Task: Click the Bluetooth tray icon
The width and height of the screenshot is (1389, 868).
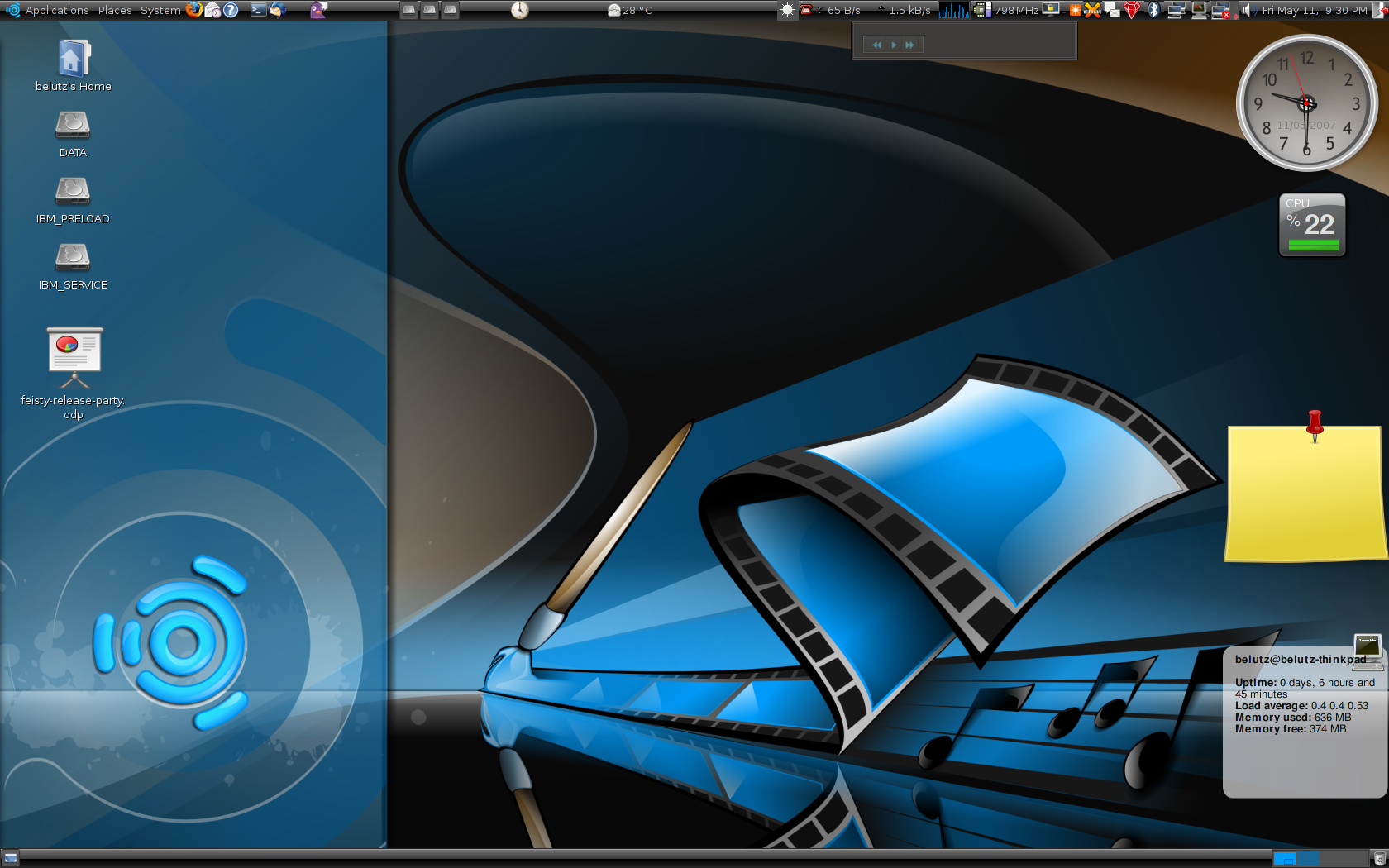Action: click(1153, 10)
